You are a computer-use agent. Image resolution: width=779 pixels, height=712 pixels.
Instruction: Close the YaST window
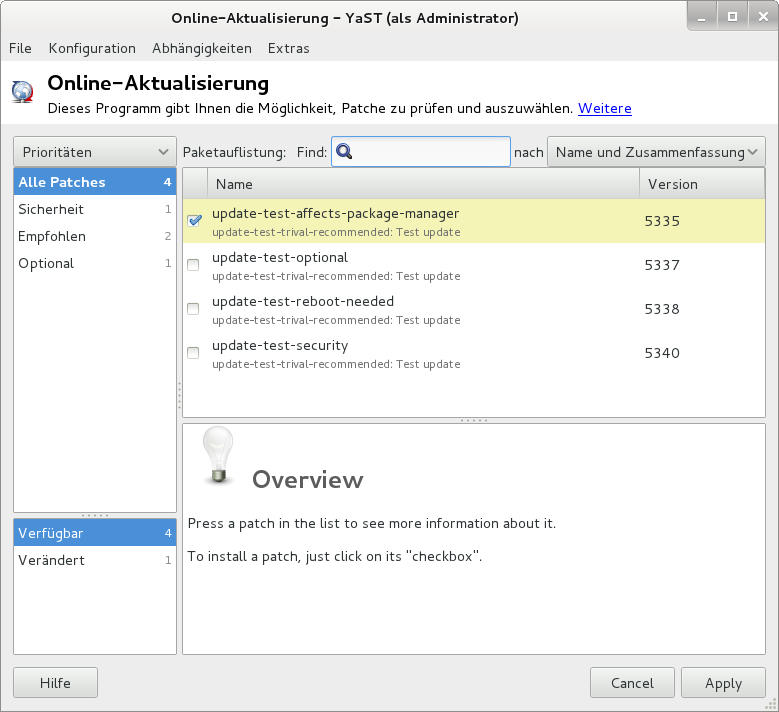(763, 17)
